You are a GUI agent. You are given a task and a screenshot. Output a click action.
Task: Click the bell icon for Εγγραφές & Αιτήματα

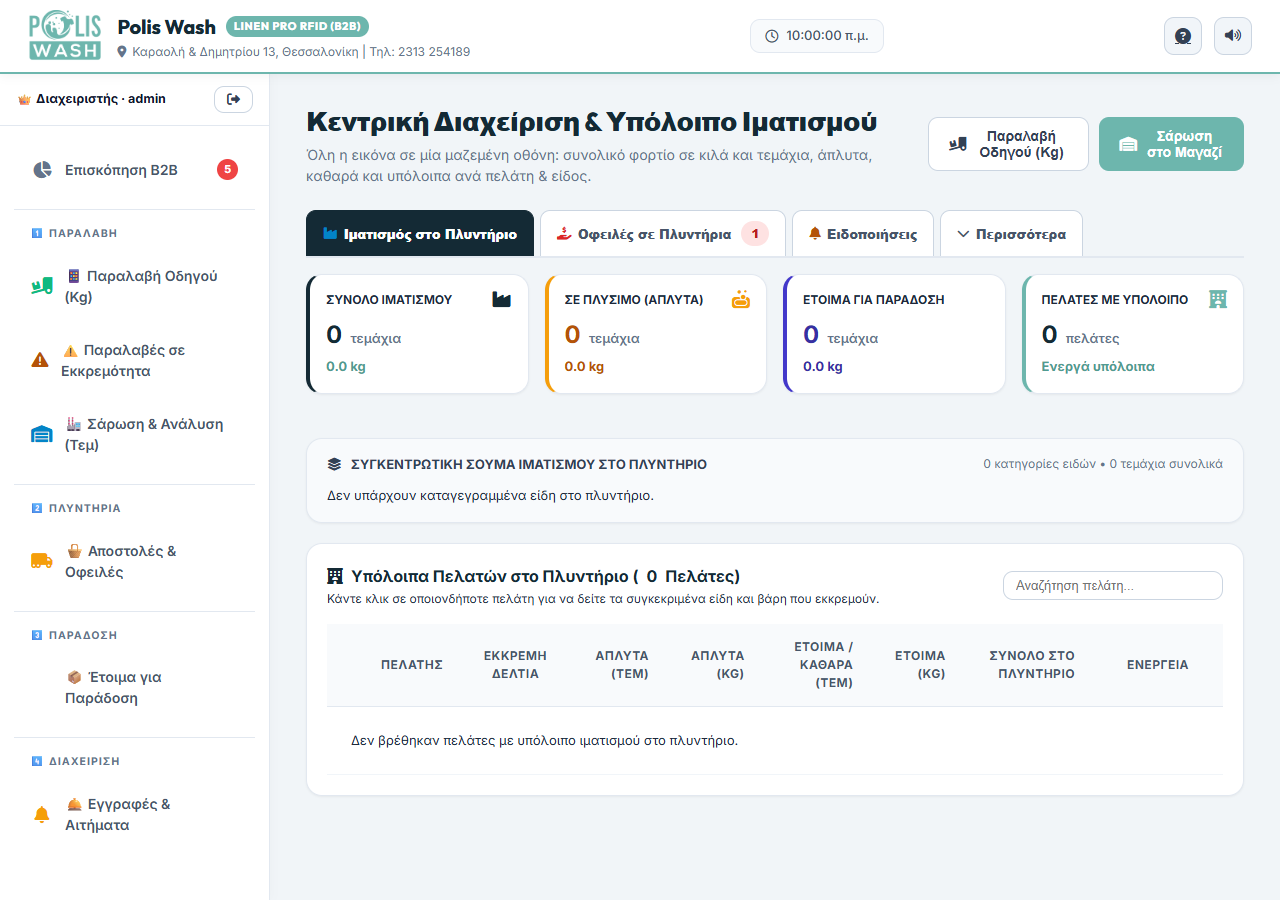coord(41,815)
